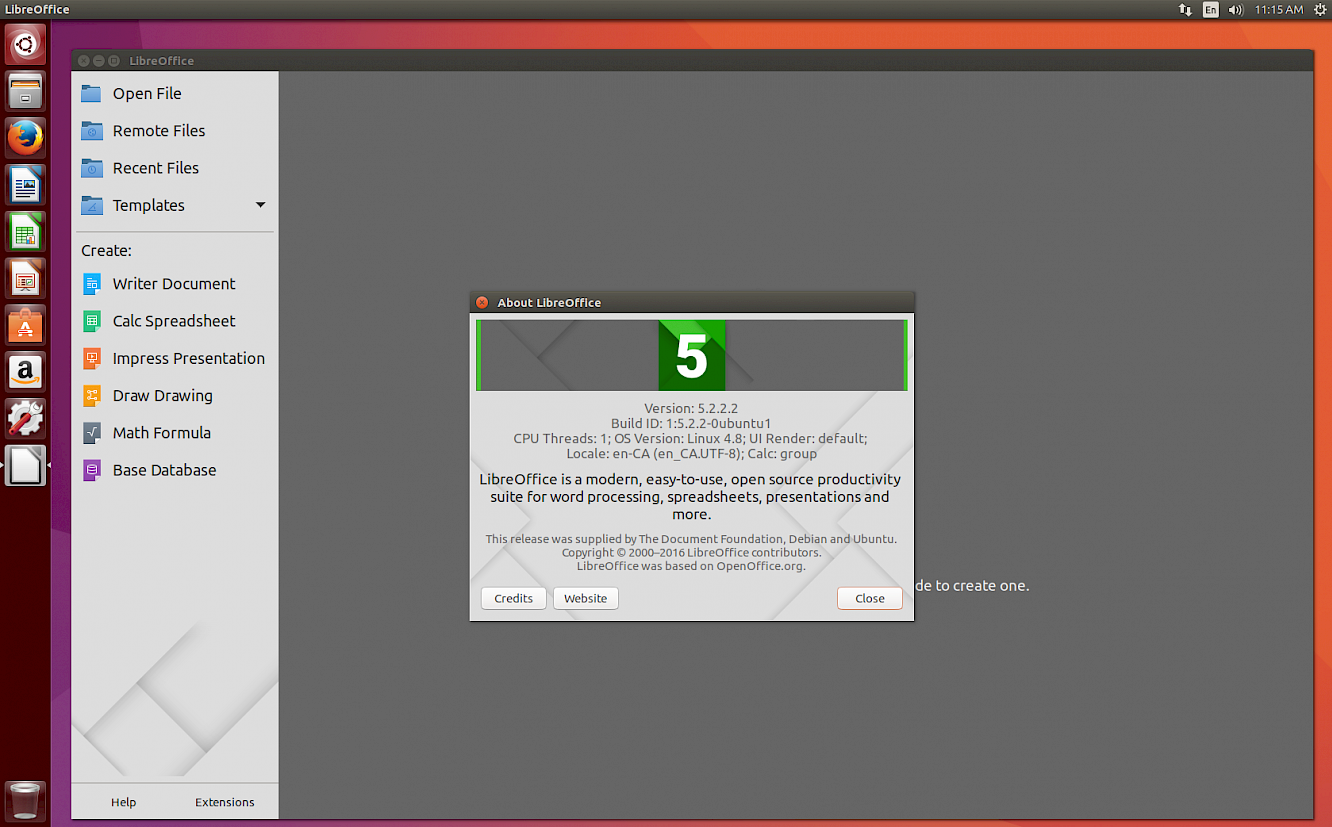Click the green 5 logo banner
Viewport: 1332px width, 827px height.
(692, 355)
